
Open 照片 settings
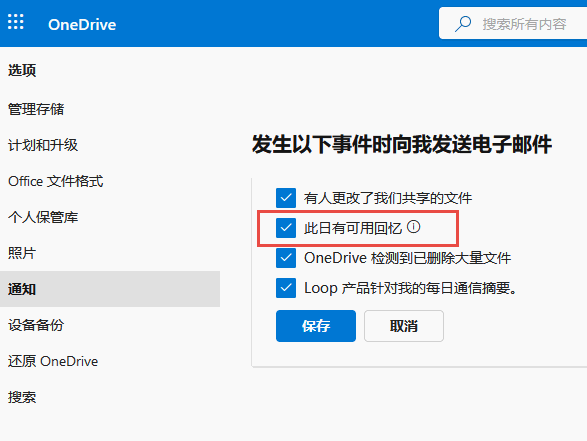(x=22, y=253)
